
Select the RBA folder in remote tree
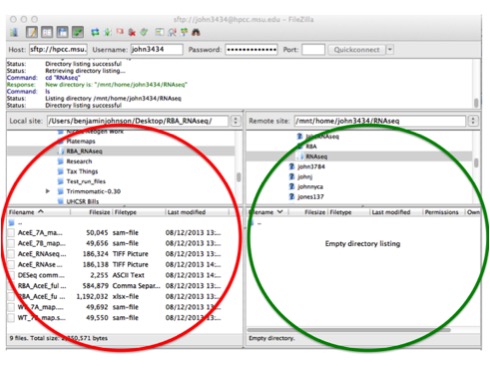point(311,146)
